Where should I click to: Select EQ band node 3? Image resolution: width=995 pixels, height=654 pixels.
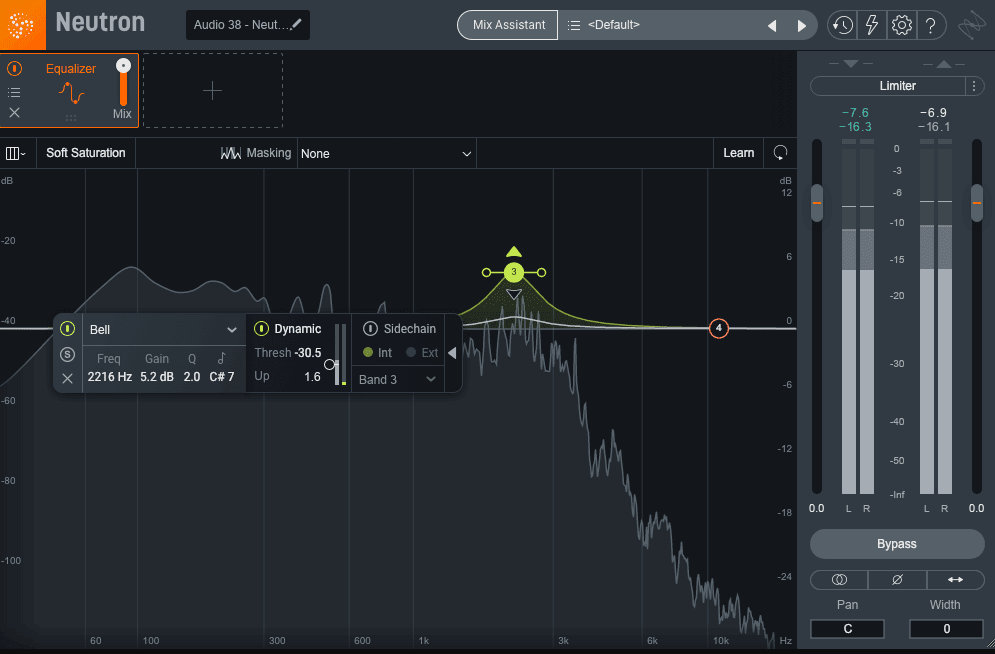coord(514,272)
